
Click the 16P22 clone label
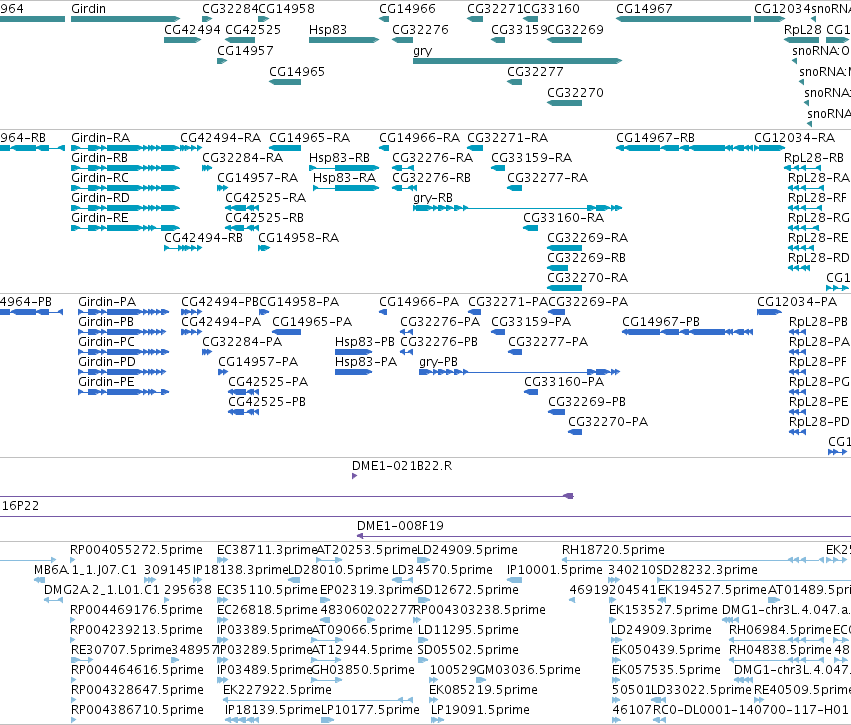21,506
